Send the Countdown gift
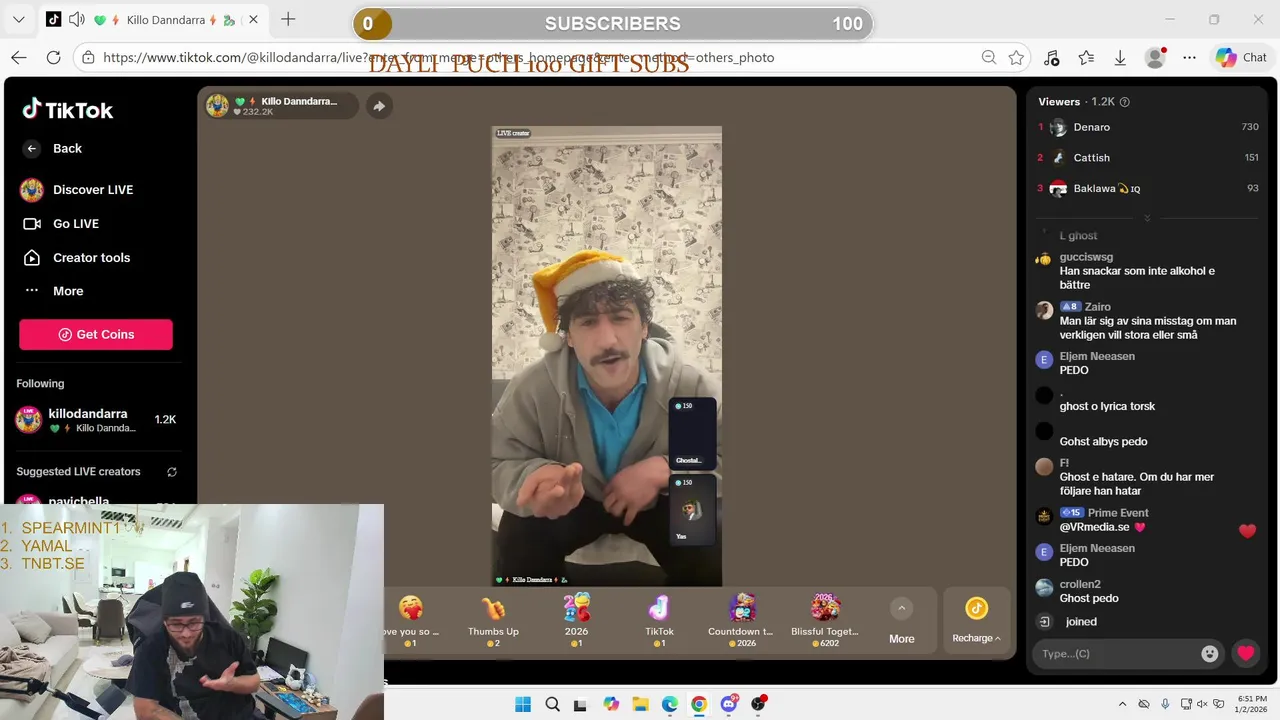 pos(741,619)
